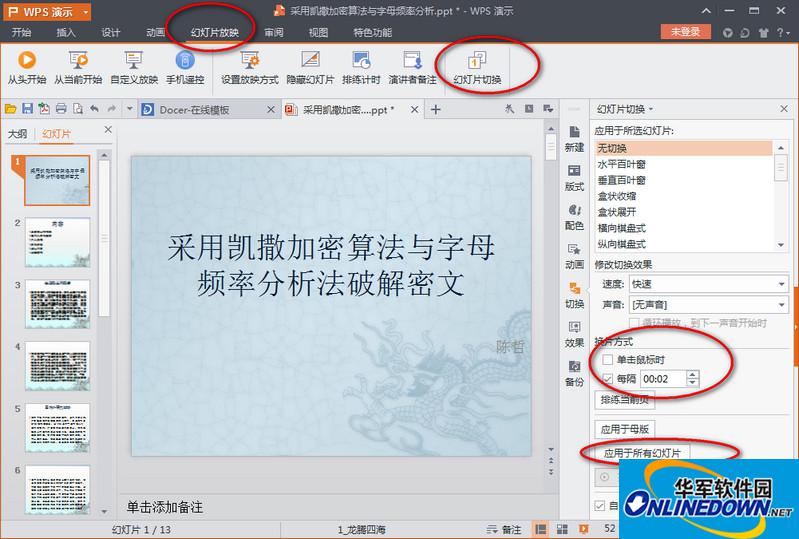Open 开始 ribbon tab
The width and height of the screenshot is (799, 539).
21,33
